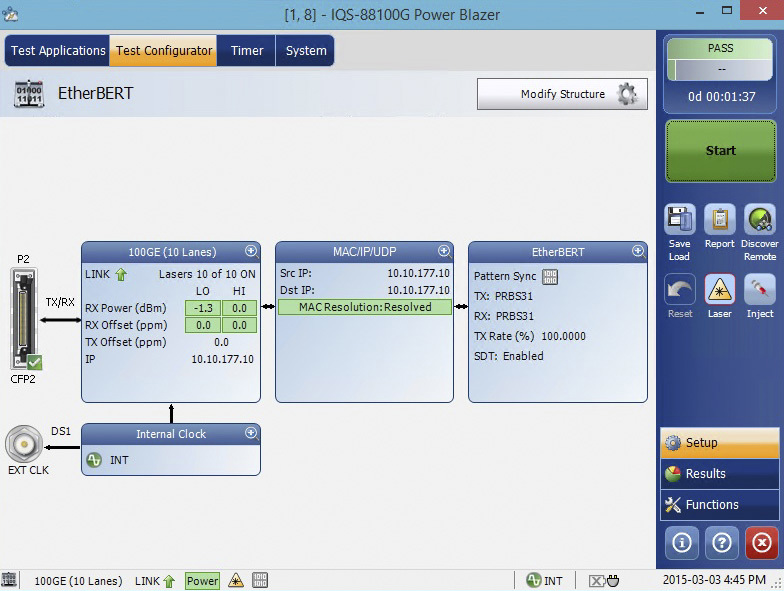Click the TX: PRBS31 pattern text

pos(504,296)
